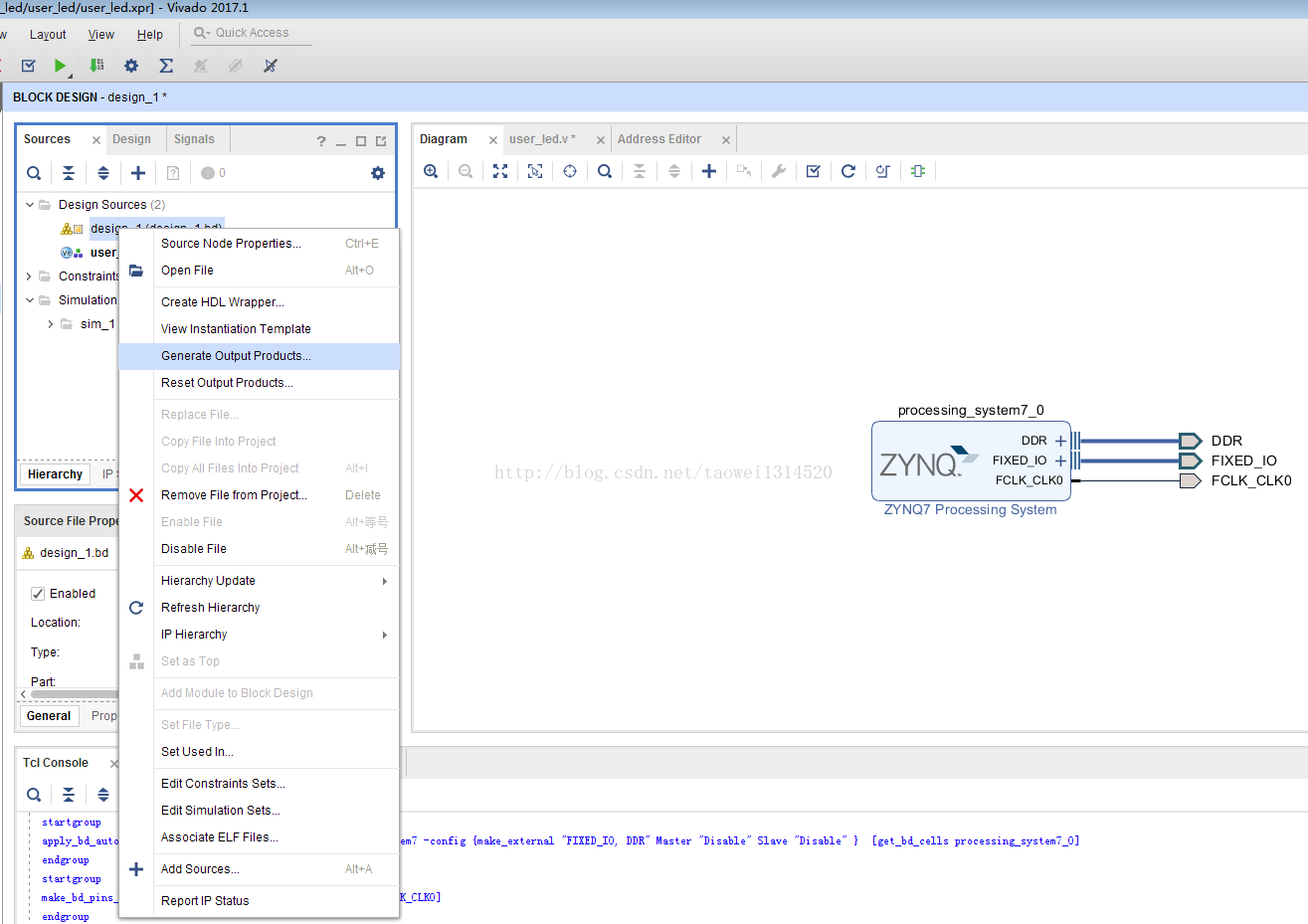Click the Generate Bitstream icon in main toolbar

96,66
